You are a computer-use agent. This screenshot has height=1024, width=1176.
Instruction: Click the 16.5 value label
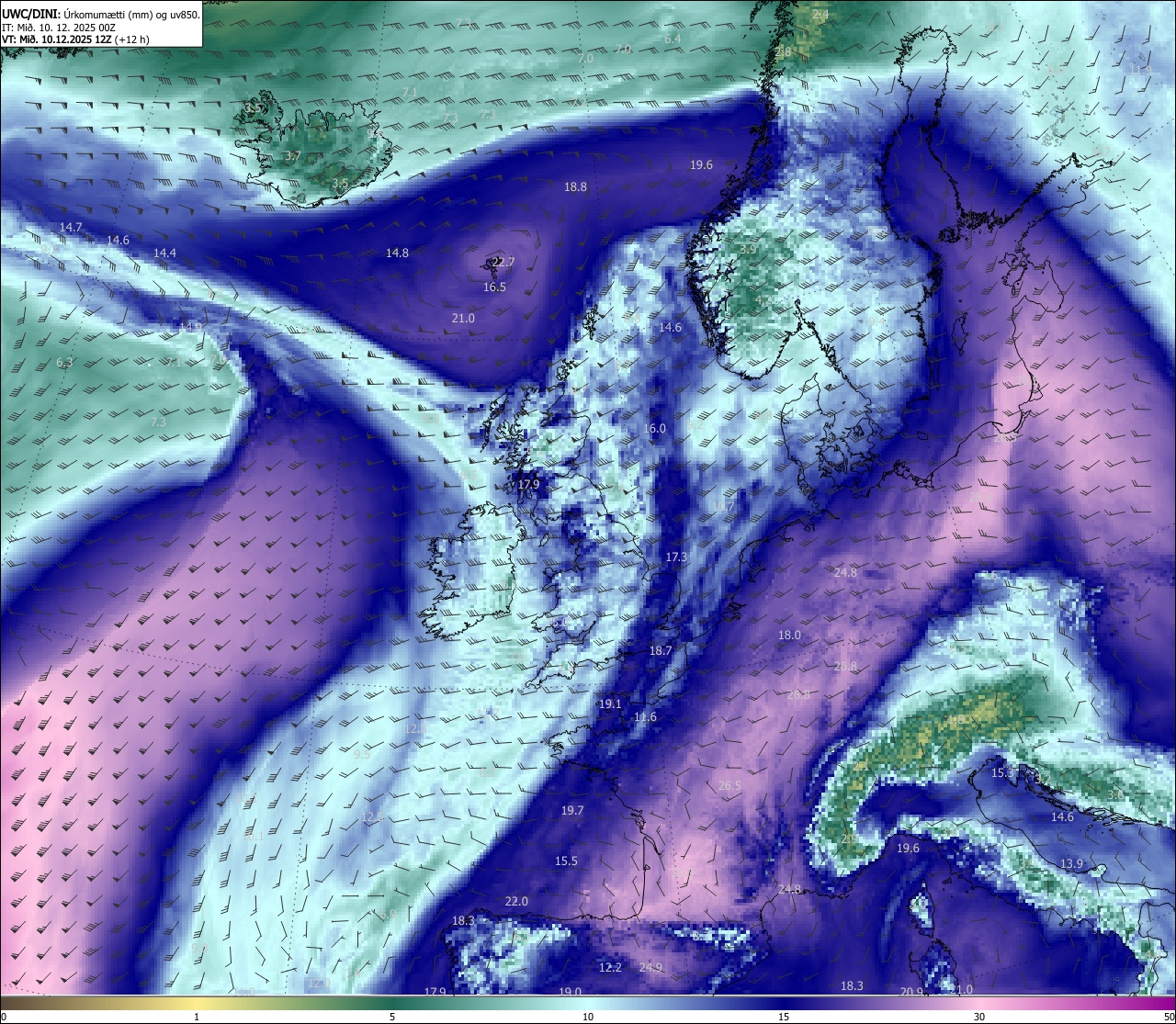(x=494, y=287)
